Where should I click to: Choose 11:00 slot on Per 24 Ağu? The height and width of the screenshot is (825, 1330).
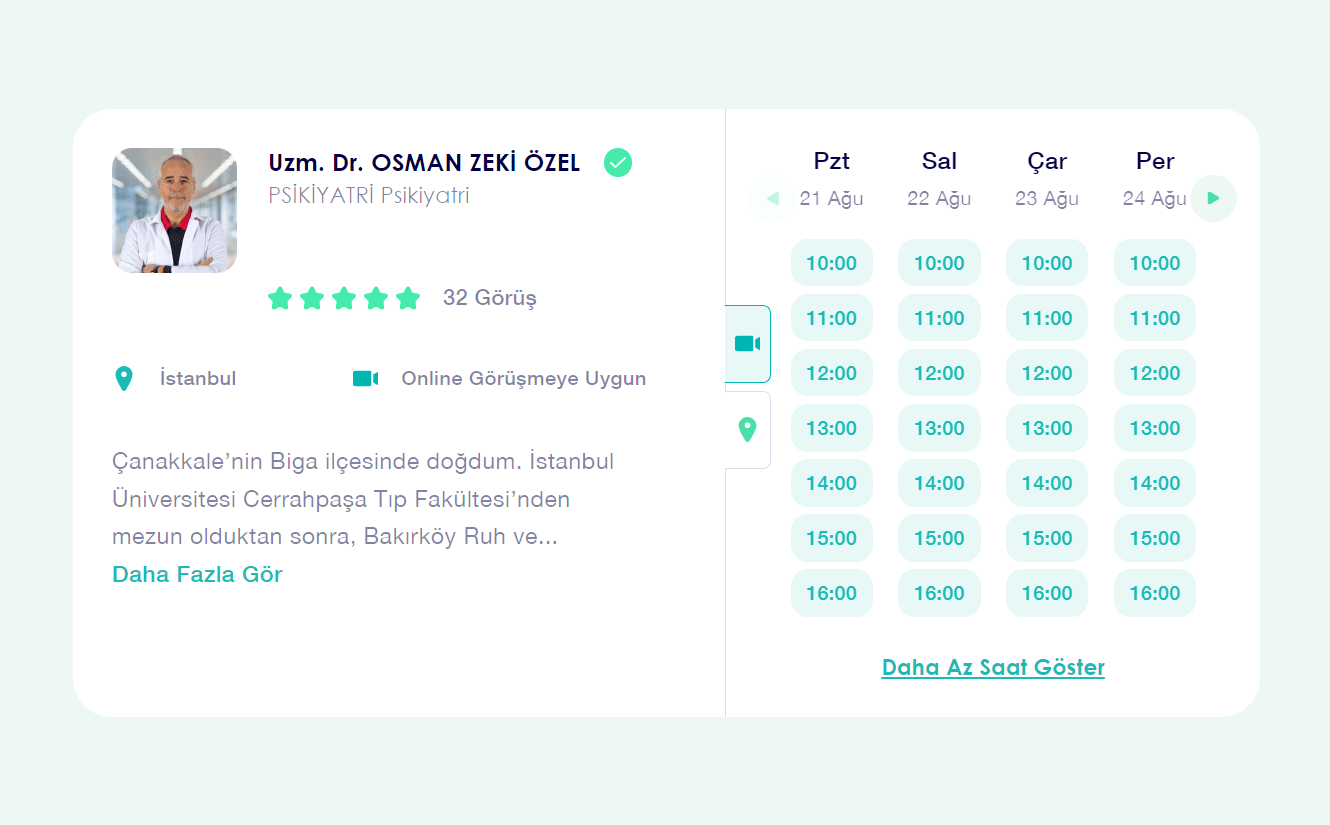(1154, 318)
